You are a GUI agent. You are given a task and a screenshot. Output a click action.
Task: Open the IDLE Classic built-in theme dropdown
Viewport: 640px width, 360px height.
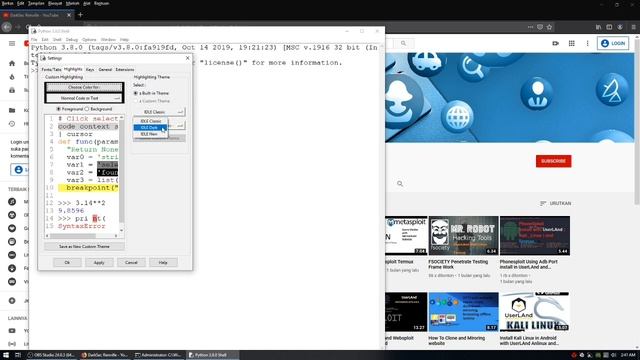[x=159, y=112]
